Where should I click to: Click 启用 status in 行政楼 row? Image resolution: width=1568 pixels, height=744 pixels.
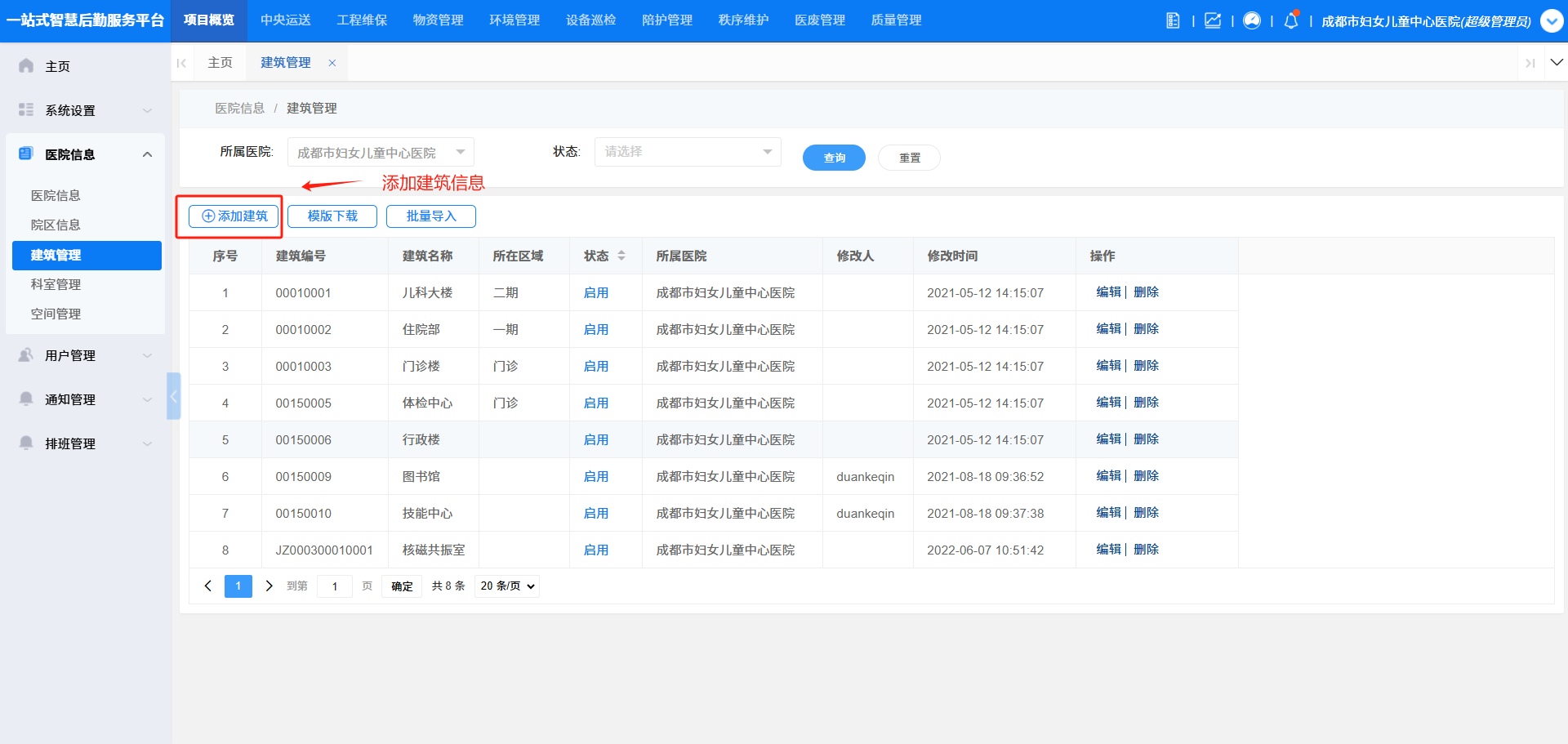tap(596, 439)
